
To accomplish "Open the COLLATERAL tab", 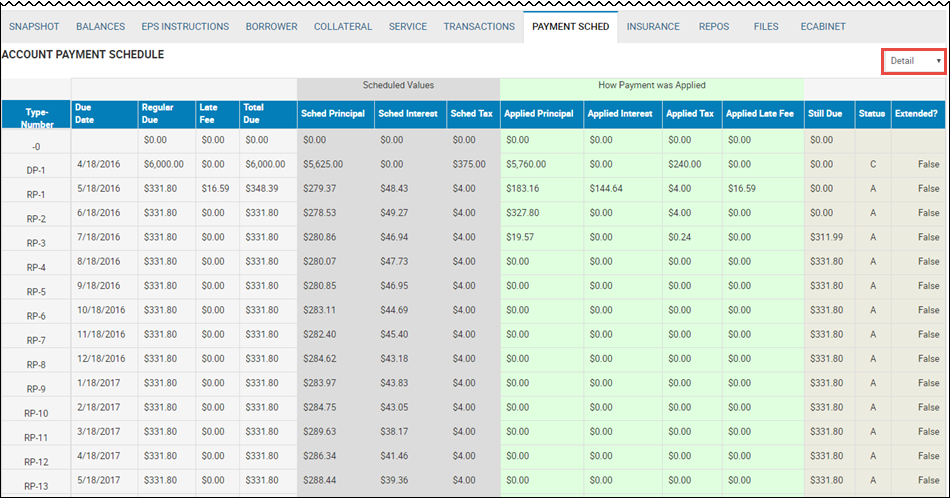I will pos(343,27).
